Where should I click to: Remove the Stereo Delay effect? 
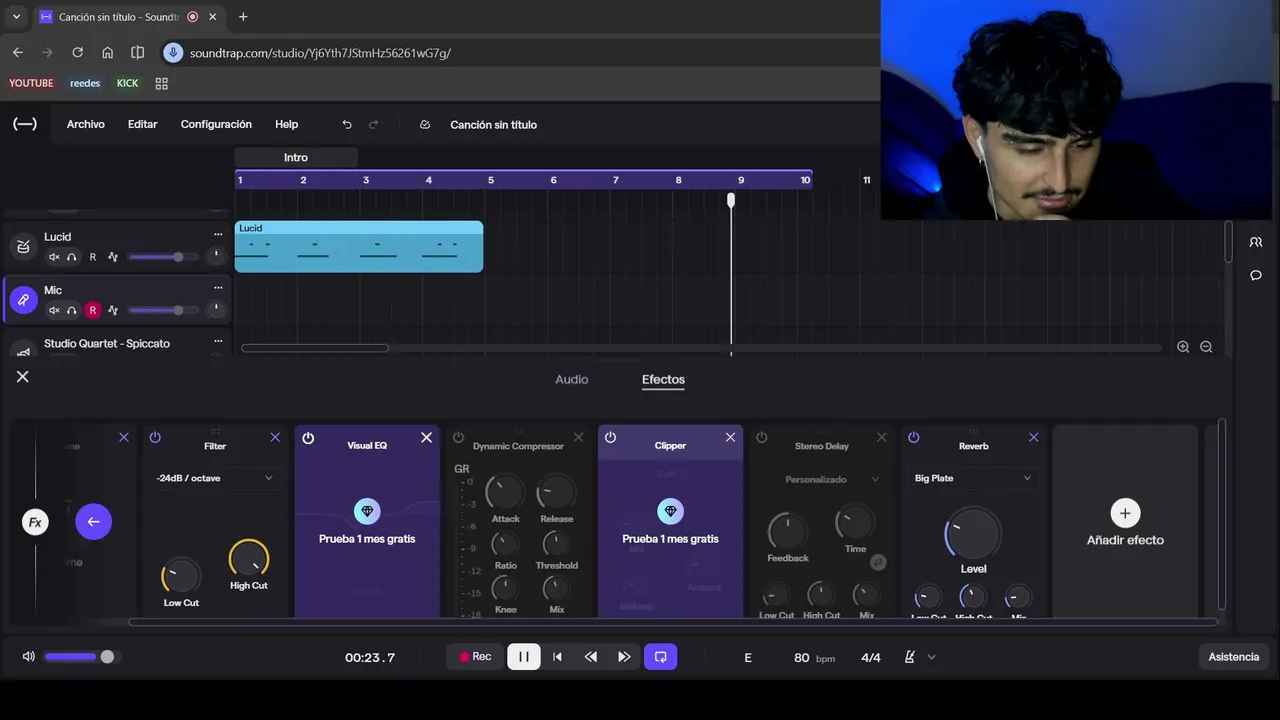[882, 437]
